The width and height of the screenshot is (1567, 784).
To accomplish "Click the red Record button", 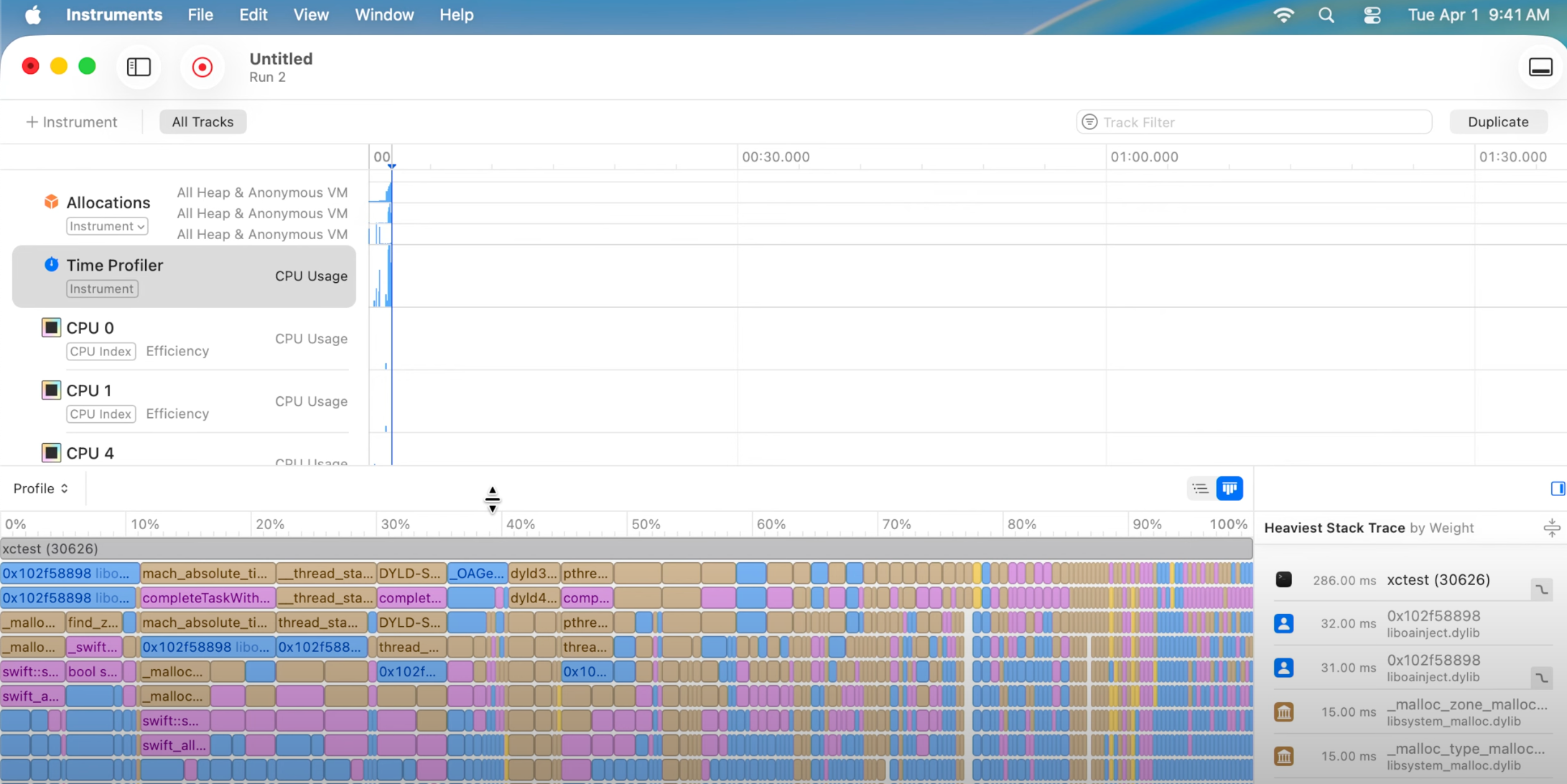I will tap(203, 67).
